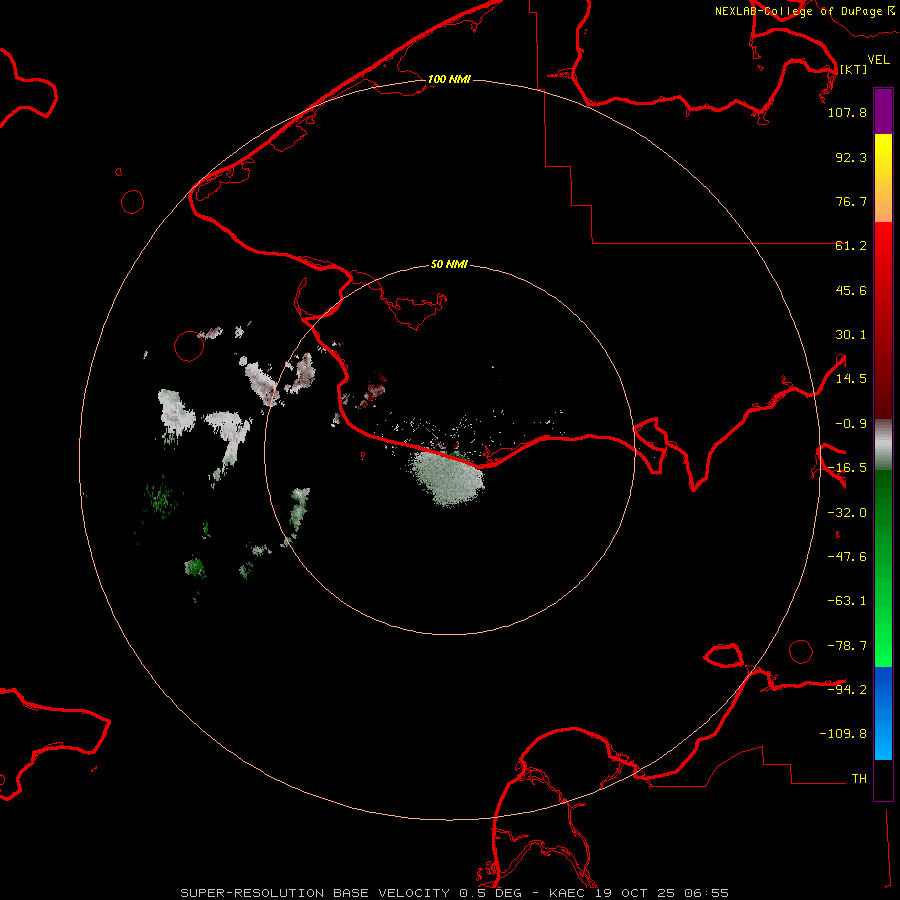Select the 92.3 velocity scale value
The image size is (900, 900).
pyautogui.click(x=851, y=157)
